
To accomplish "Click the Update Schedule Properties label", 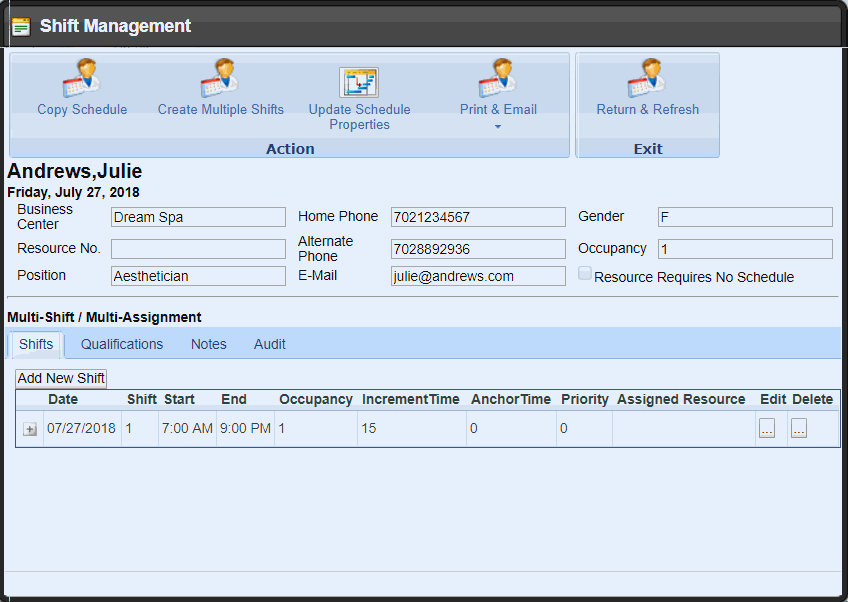I will click(360, 117).
